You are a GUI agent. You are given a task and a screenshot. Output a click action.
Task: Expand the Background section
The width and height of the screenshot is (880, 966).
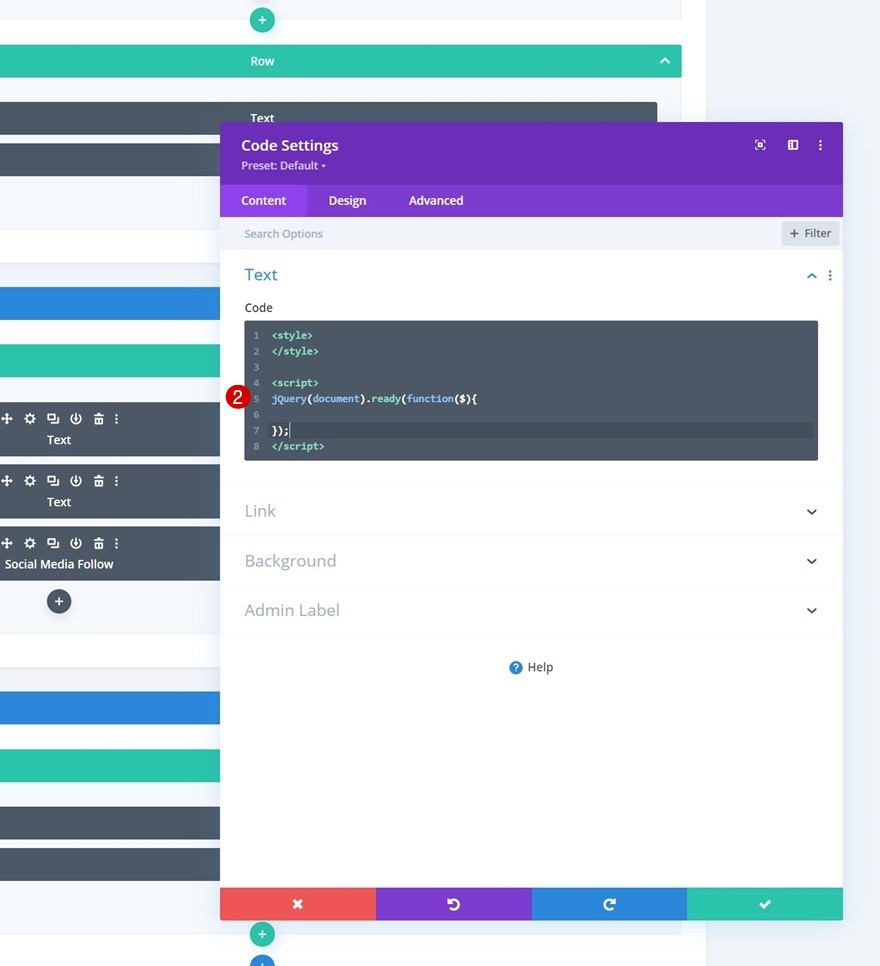click(812, 561)
